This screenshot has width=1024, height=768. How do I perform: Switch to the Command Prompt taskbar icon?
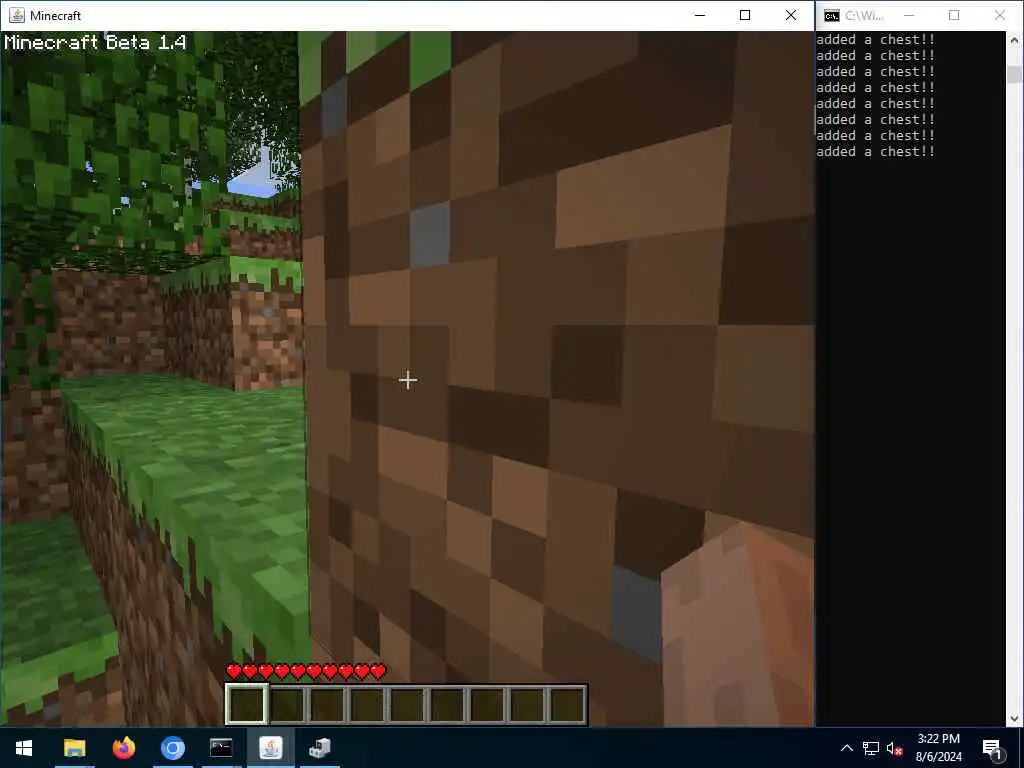tap(221, 748)
